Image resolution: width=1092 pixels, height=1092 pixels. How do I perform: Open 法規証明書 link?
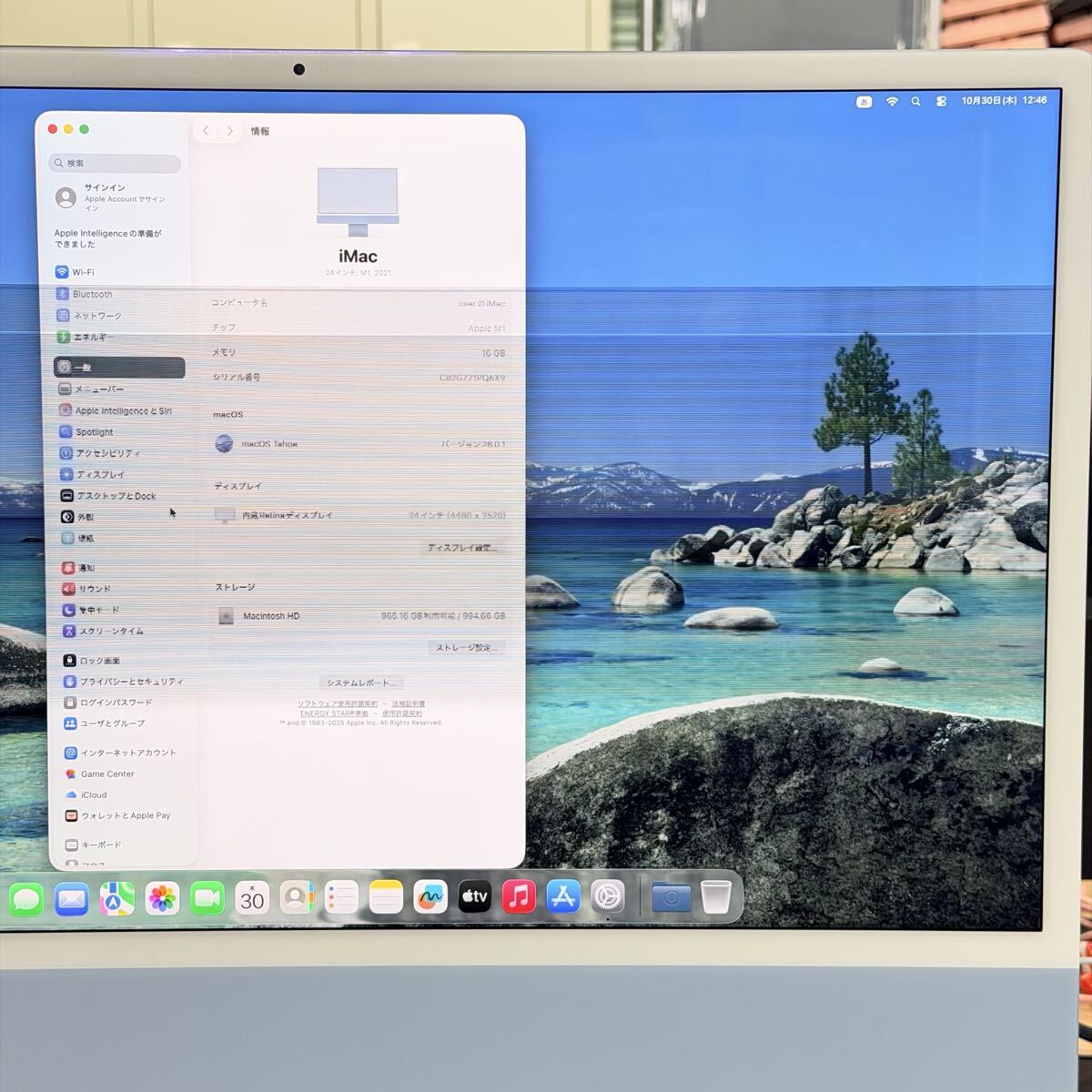(409, 703)
